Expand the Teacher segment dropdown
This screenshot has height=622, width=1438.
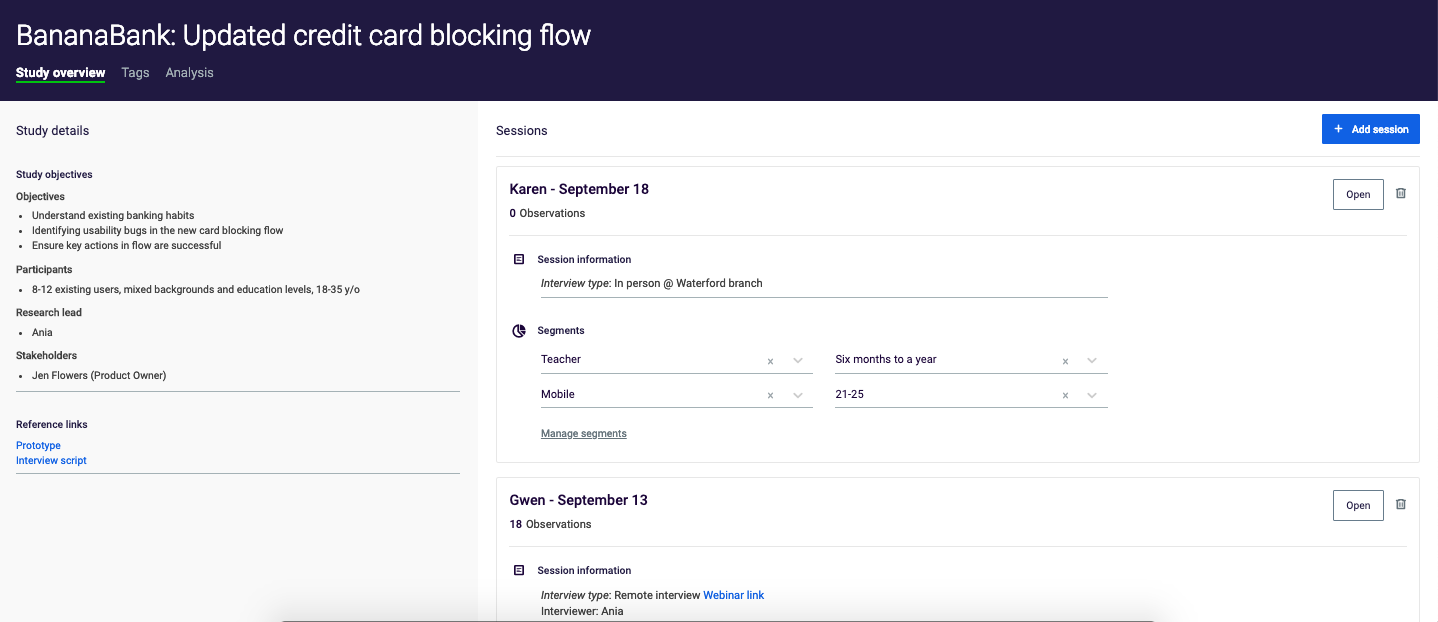pyautogui.click(x=798, y=361)
